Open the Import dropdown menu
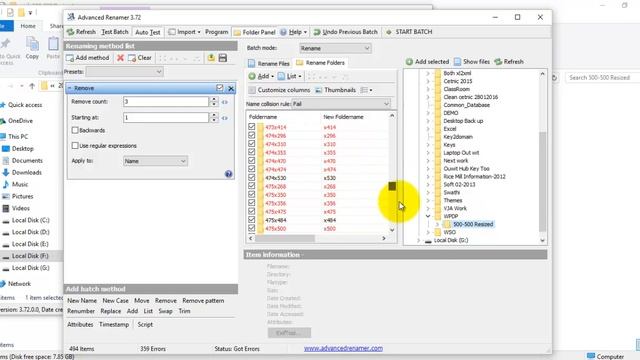 184,32
